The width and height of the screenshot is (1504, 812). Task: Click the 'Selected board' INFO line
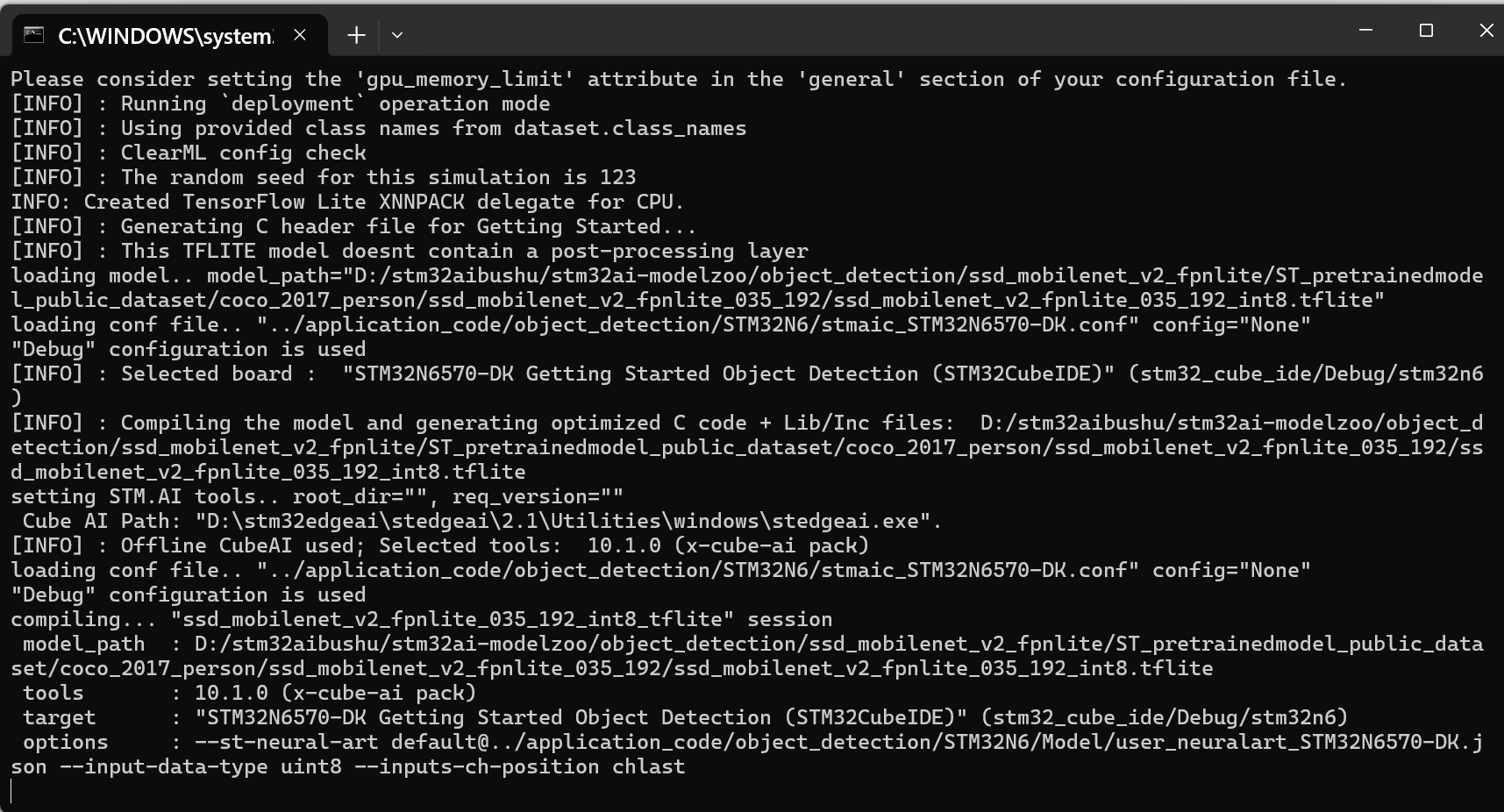pos(351,374)
